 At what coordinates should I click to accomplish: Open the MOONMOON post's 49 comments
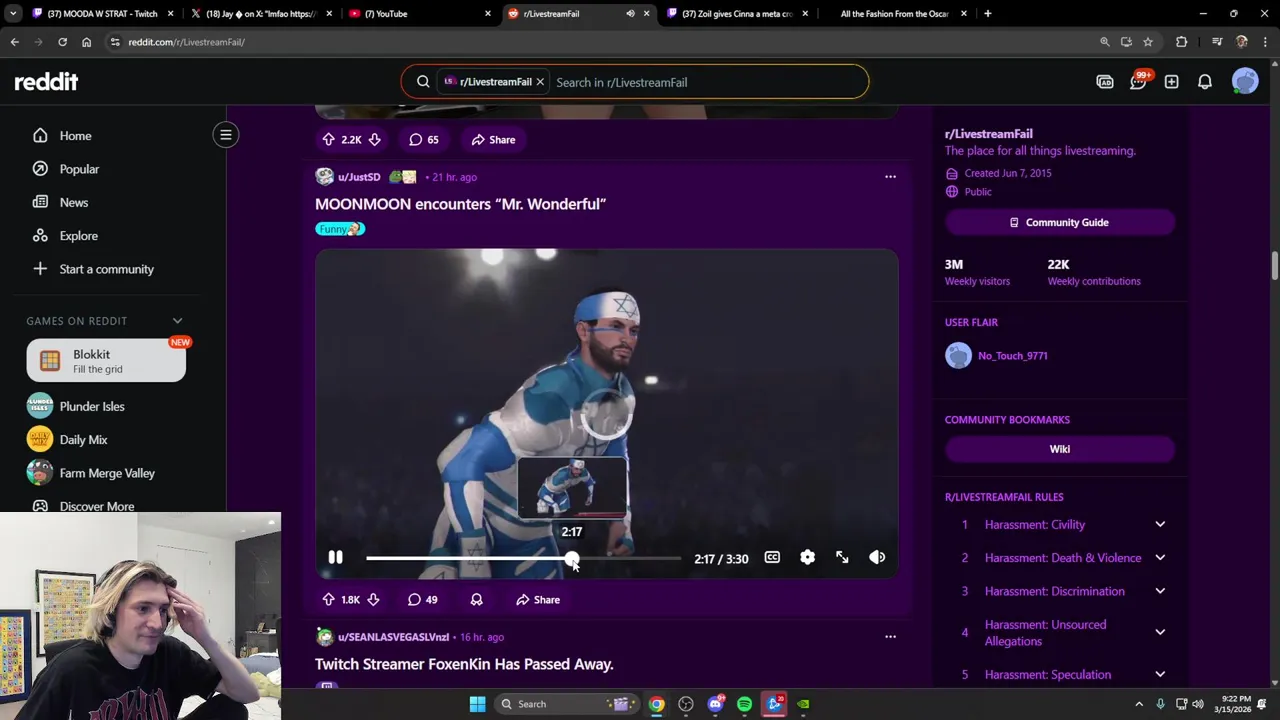point(423,600)
